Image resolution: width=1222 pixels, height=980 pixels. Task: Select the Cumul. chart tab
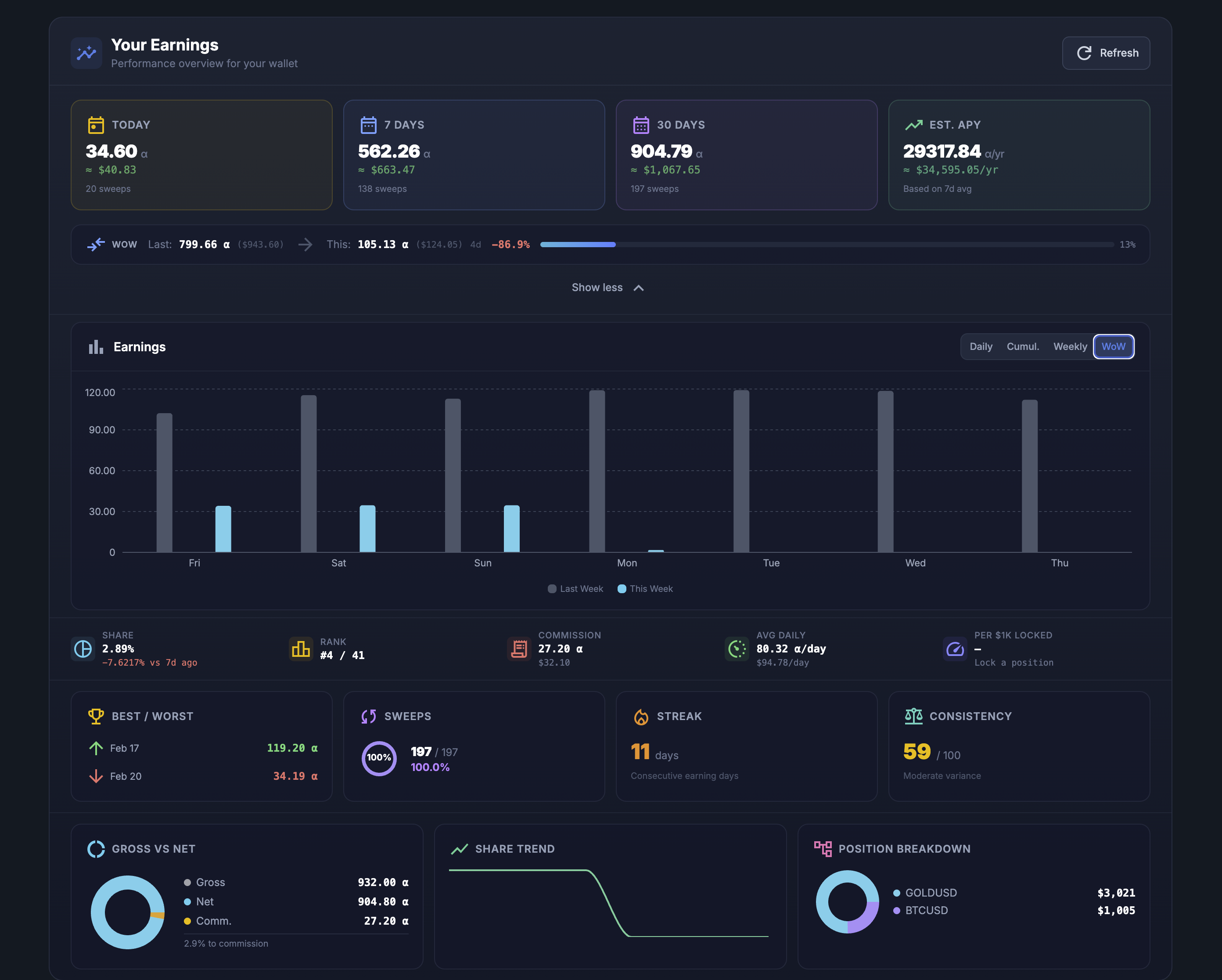tap(1022, 346)
